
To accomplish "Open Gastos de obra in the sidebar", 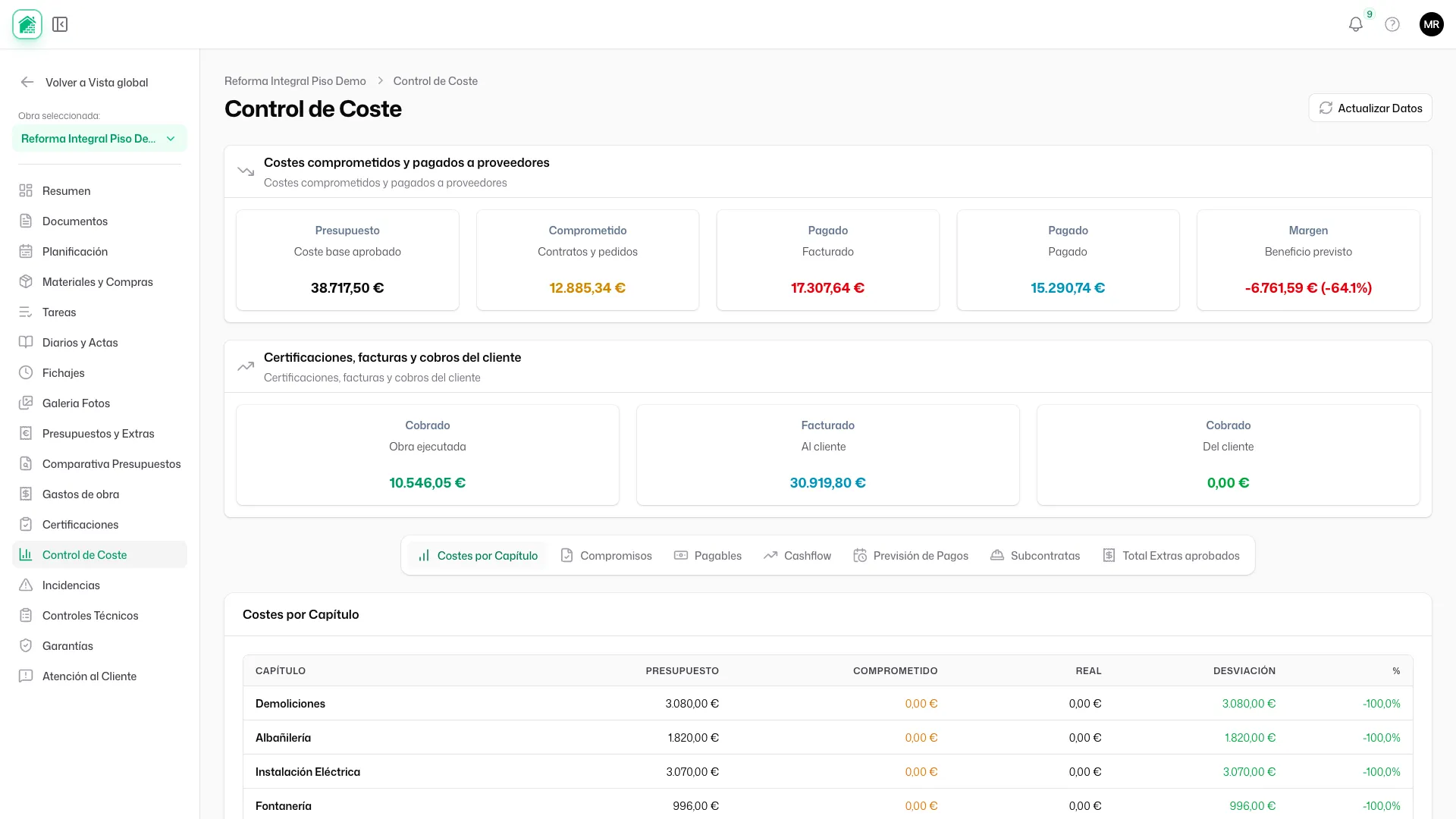I will [99, 494].
